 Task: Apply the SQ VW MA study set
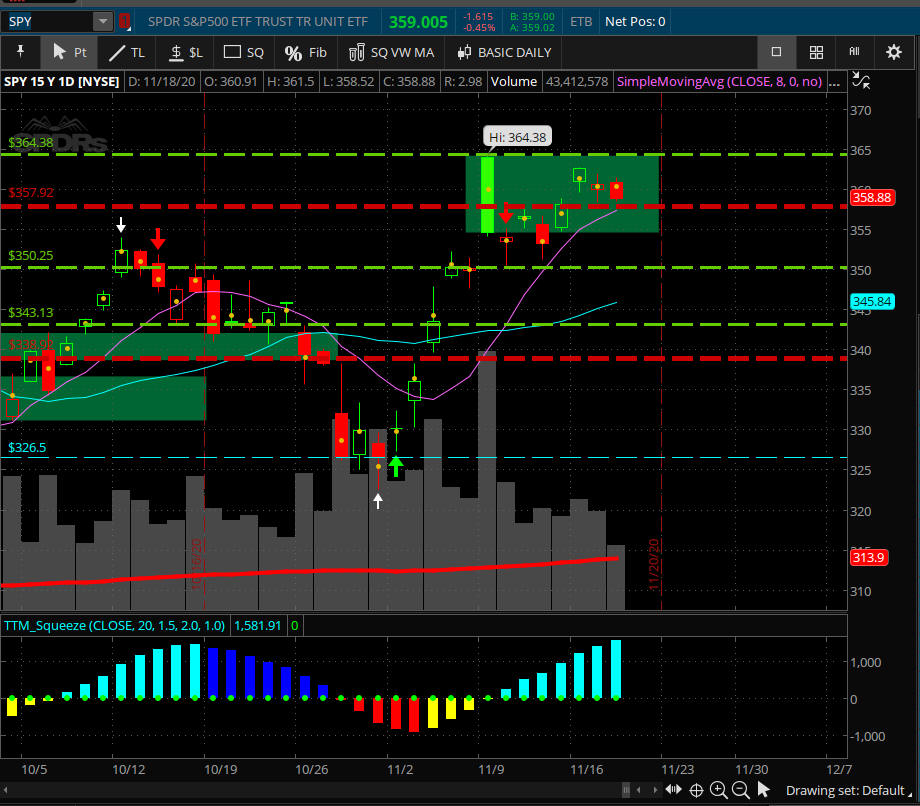(391, 52)
